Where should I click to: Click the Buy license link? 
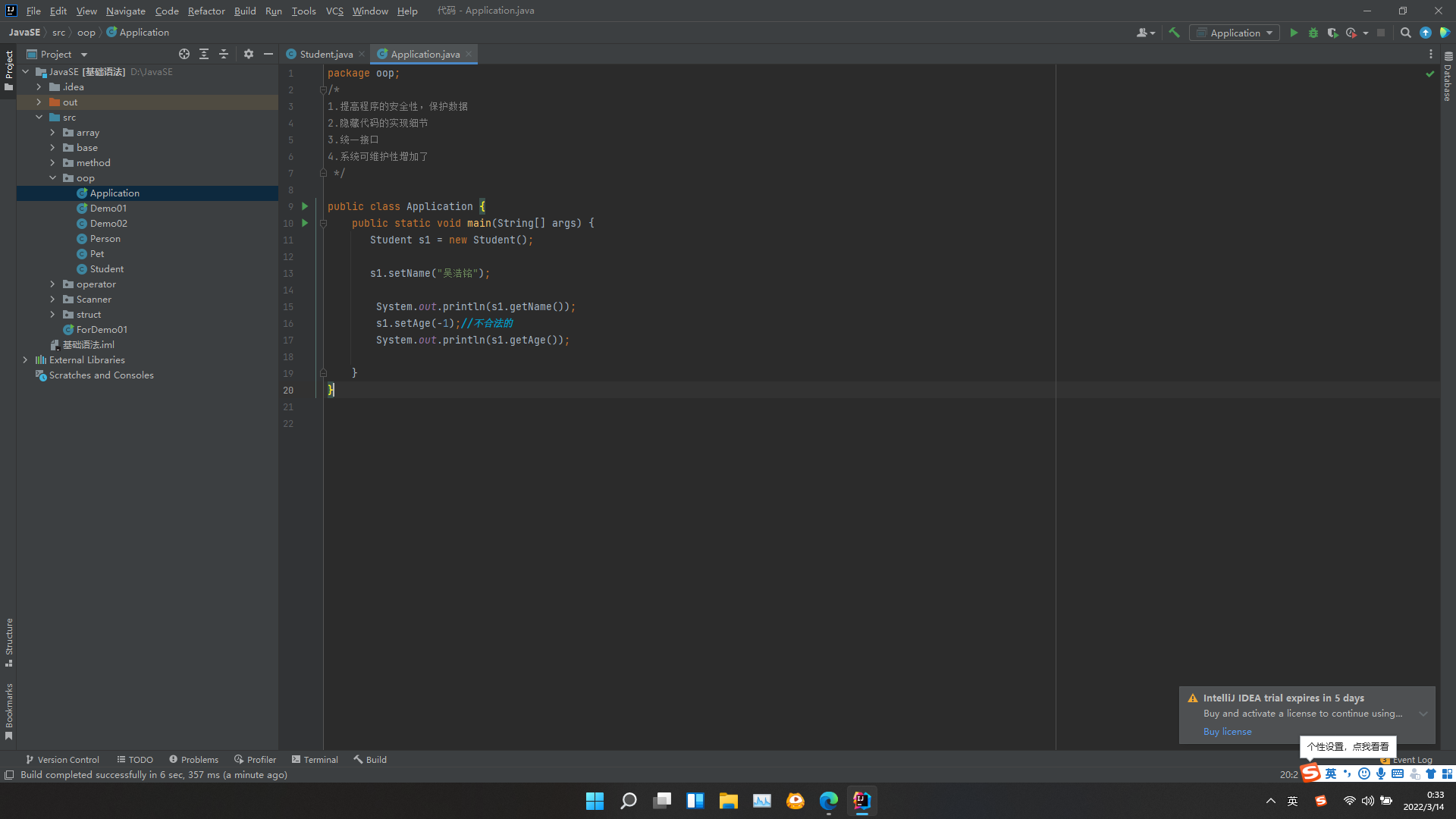(x=1227, y=732)
